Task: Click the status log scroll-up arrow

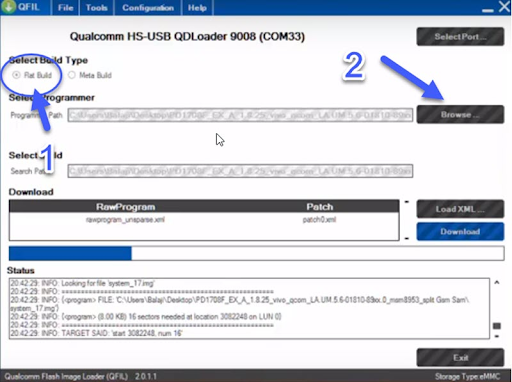Action: pos(497,283)
